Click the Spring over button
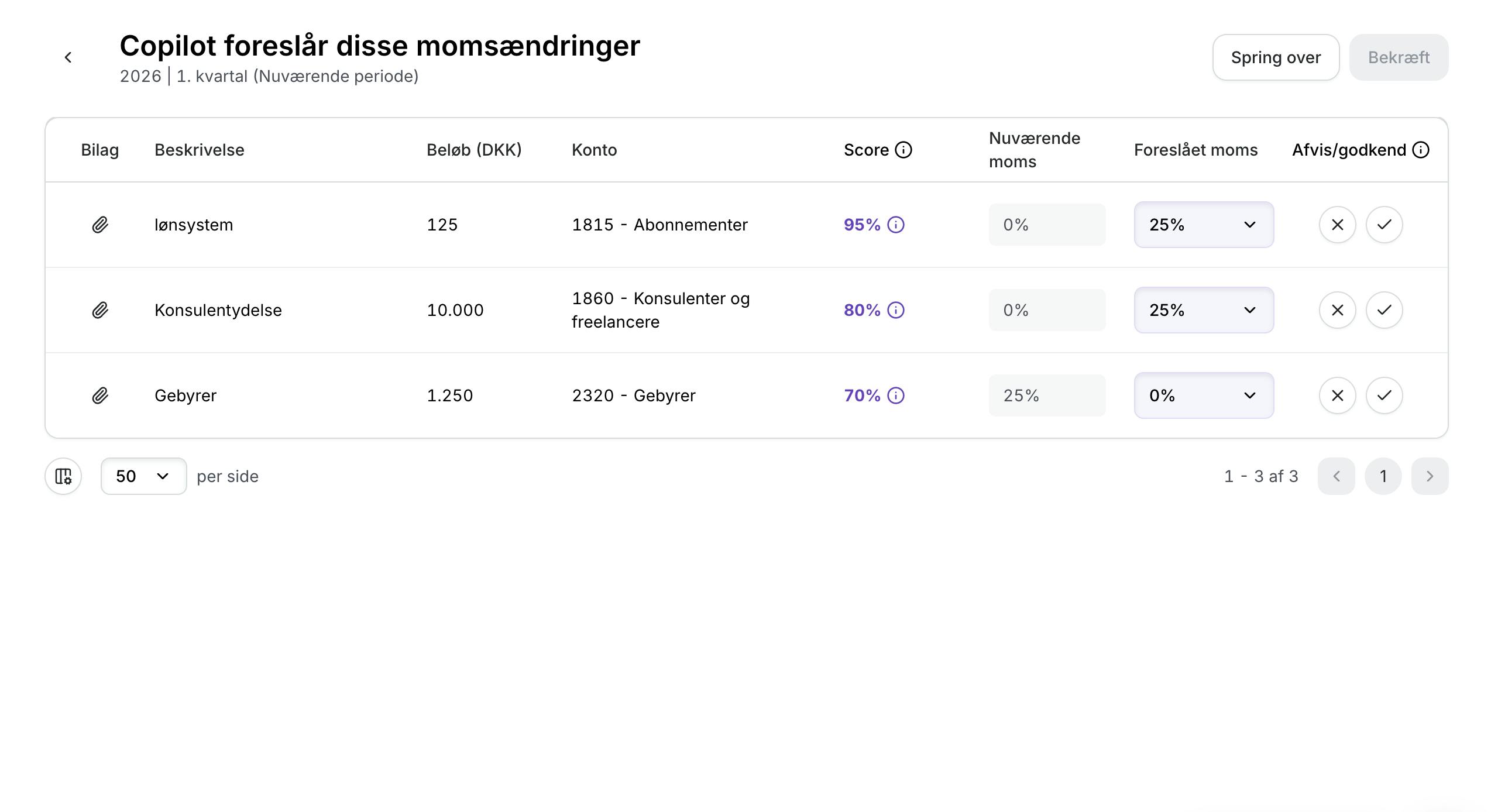This screenshot has height=812, width=1491. [x=1276, y=57]
